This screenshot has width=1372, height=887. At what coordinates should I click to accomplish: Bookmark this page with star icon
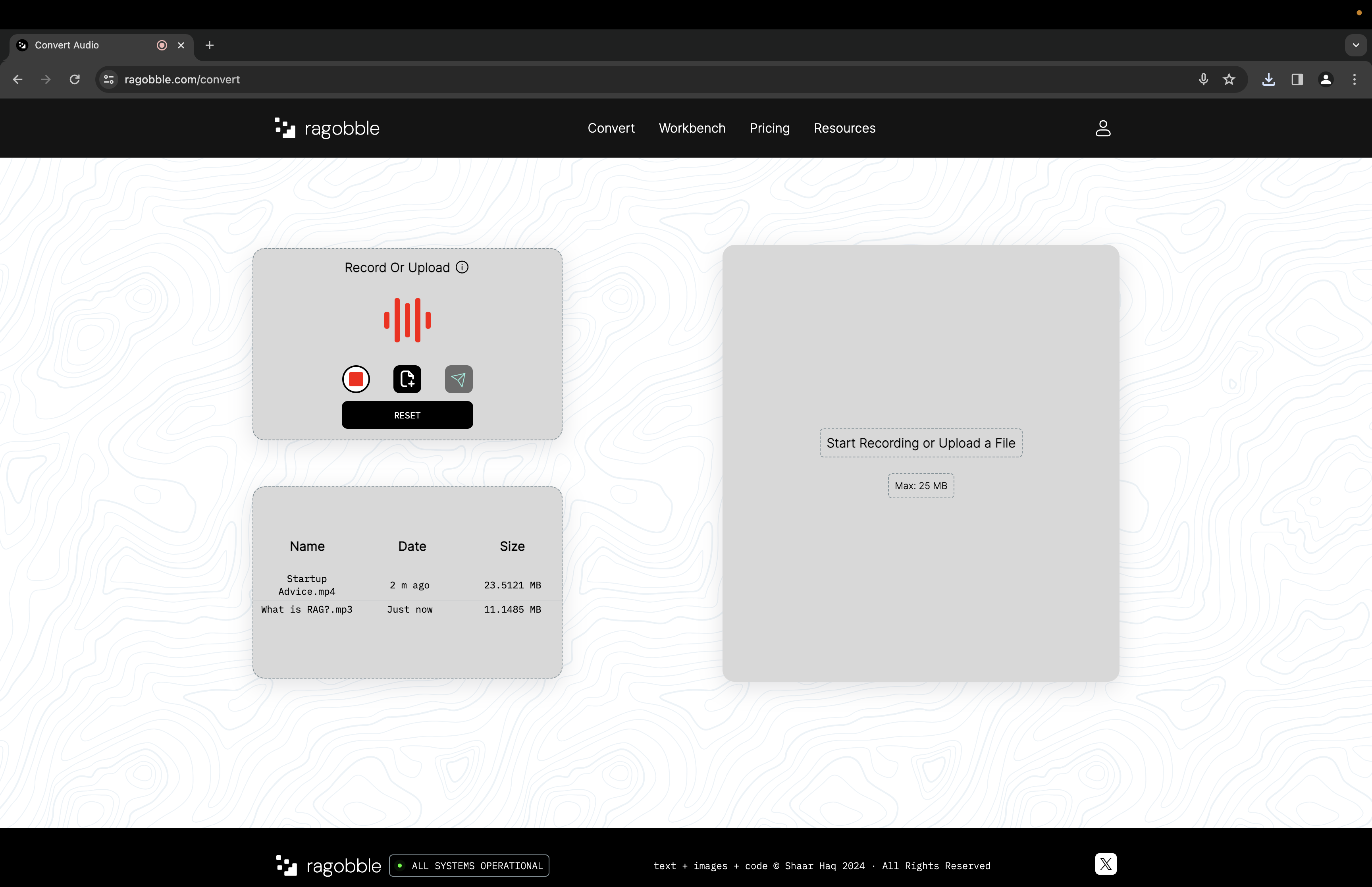point(1229,79)
